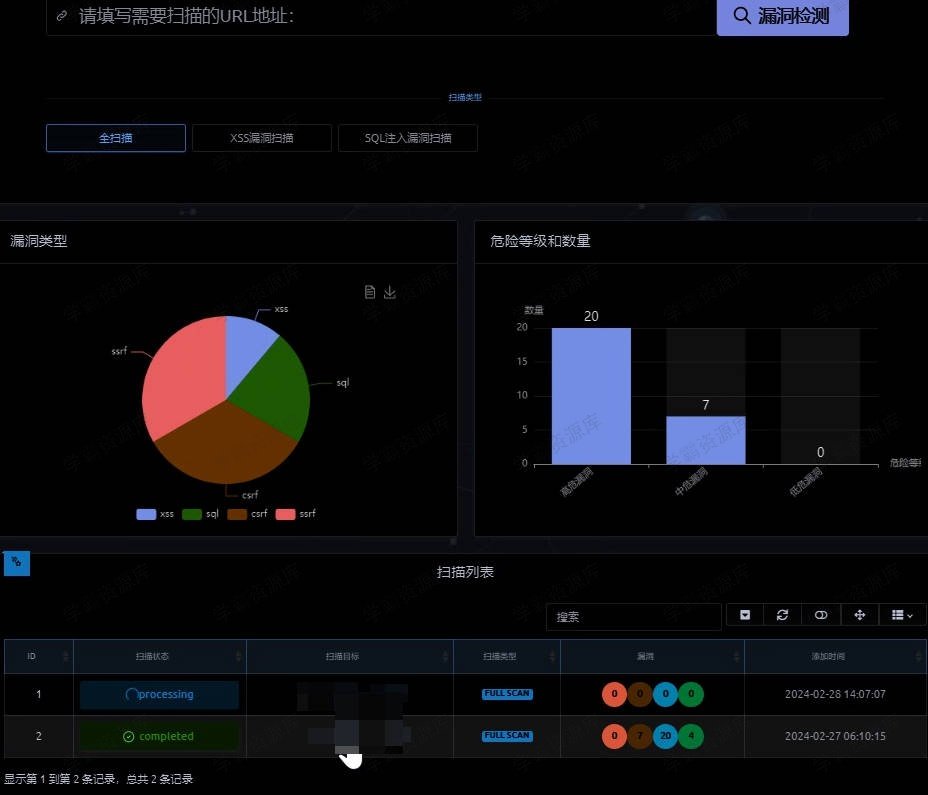Sort table by ID column

click(38, 656)
